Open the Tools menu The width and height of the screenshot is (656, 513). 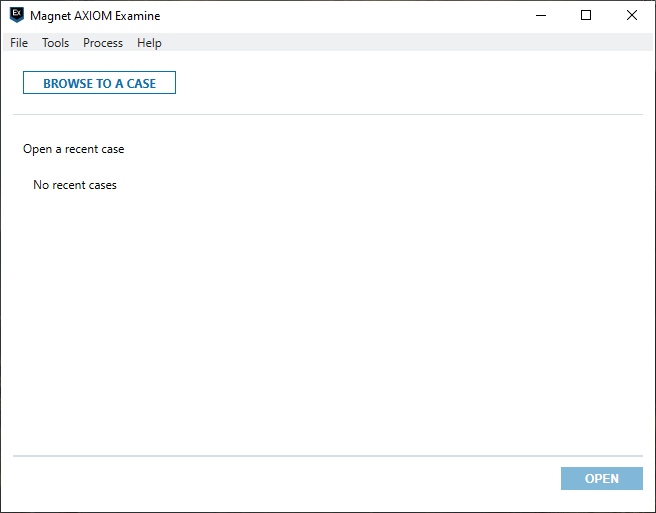(55, 43)
